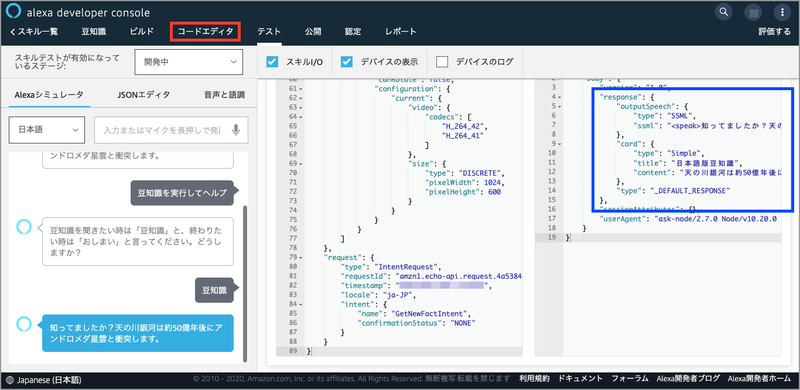Open the ドキュメント footer link
The width and height of the screenshot is (800, 390).
[581, 378]
